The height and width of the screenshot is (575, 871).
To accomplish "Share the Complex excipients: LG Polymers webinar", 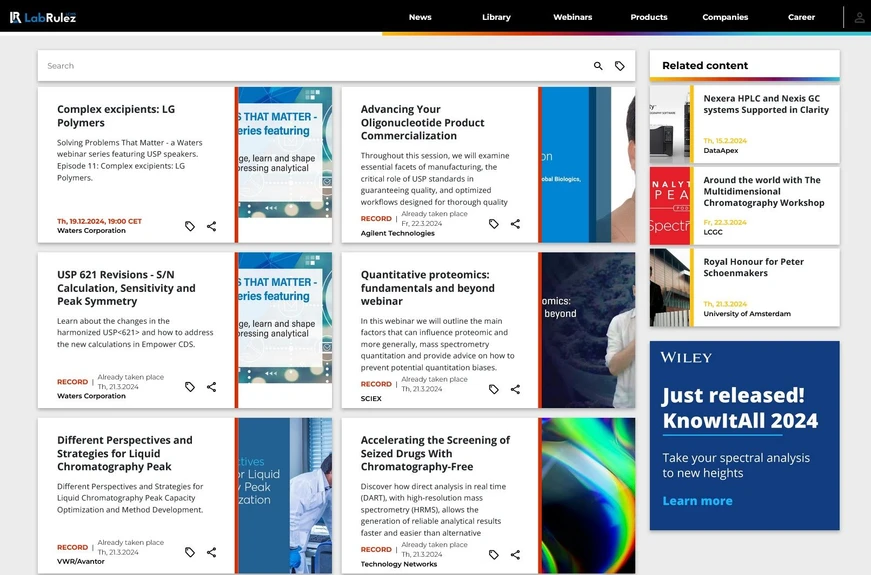I will tap(212, 226).
